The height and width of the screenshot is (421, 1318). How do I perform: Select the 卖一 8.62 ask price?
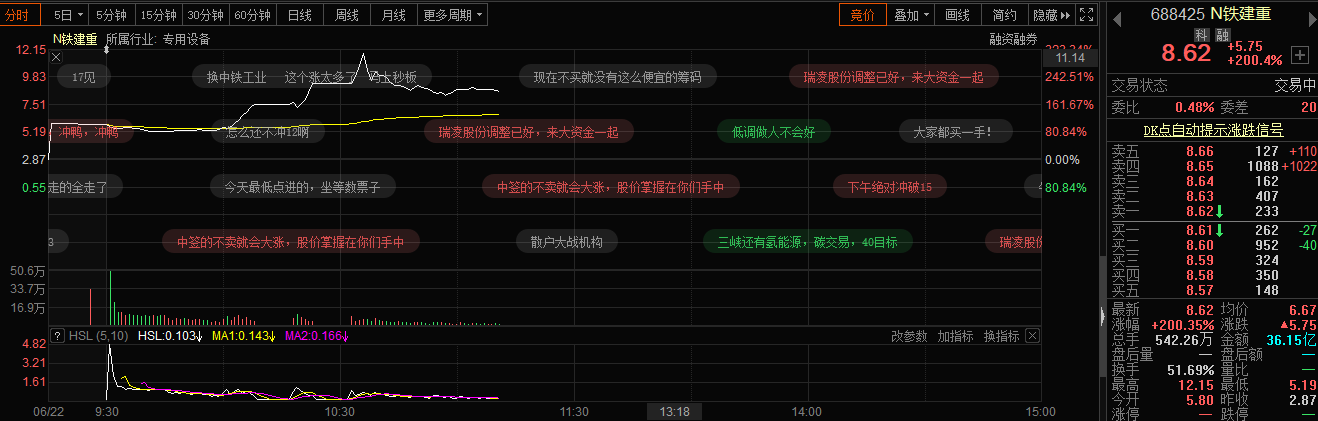coord(1199,211)
